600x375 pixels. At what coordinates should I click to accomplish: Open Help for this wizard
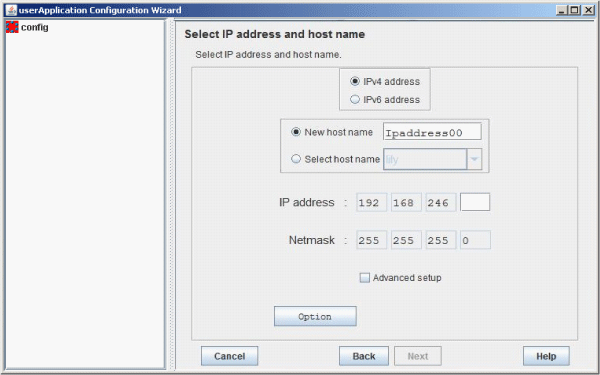[546, 356]
